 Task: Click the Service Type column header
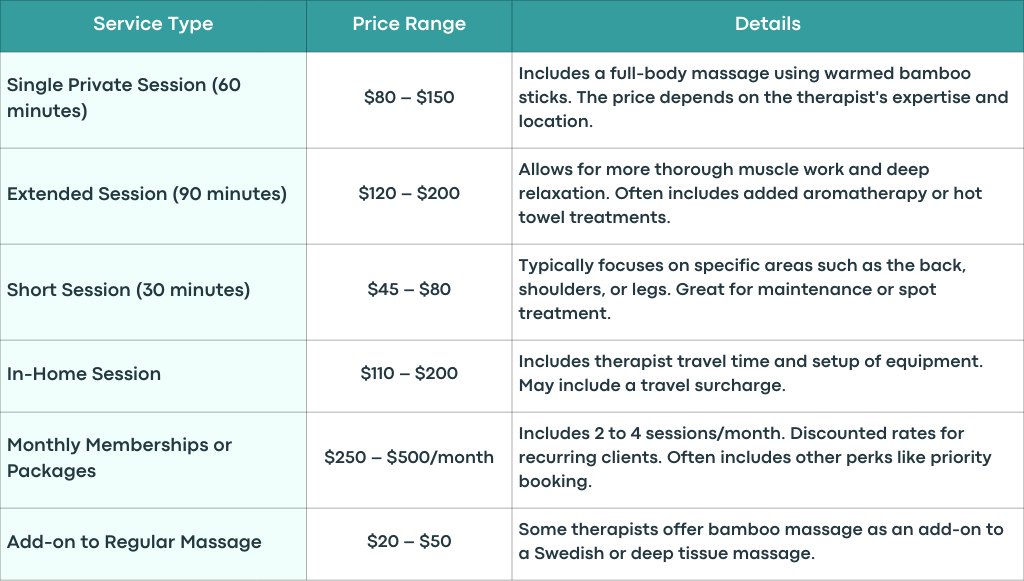coord(153,25)
